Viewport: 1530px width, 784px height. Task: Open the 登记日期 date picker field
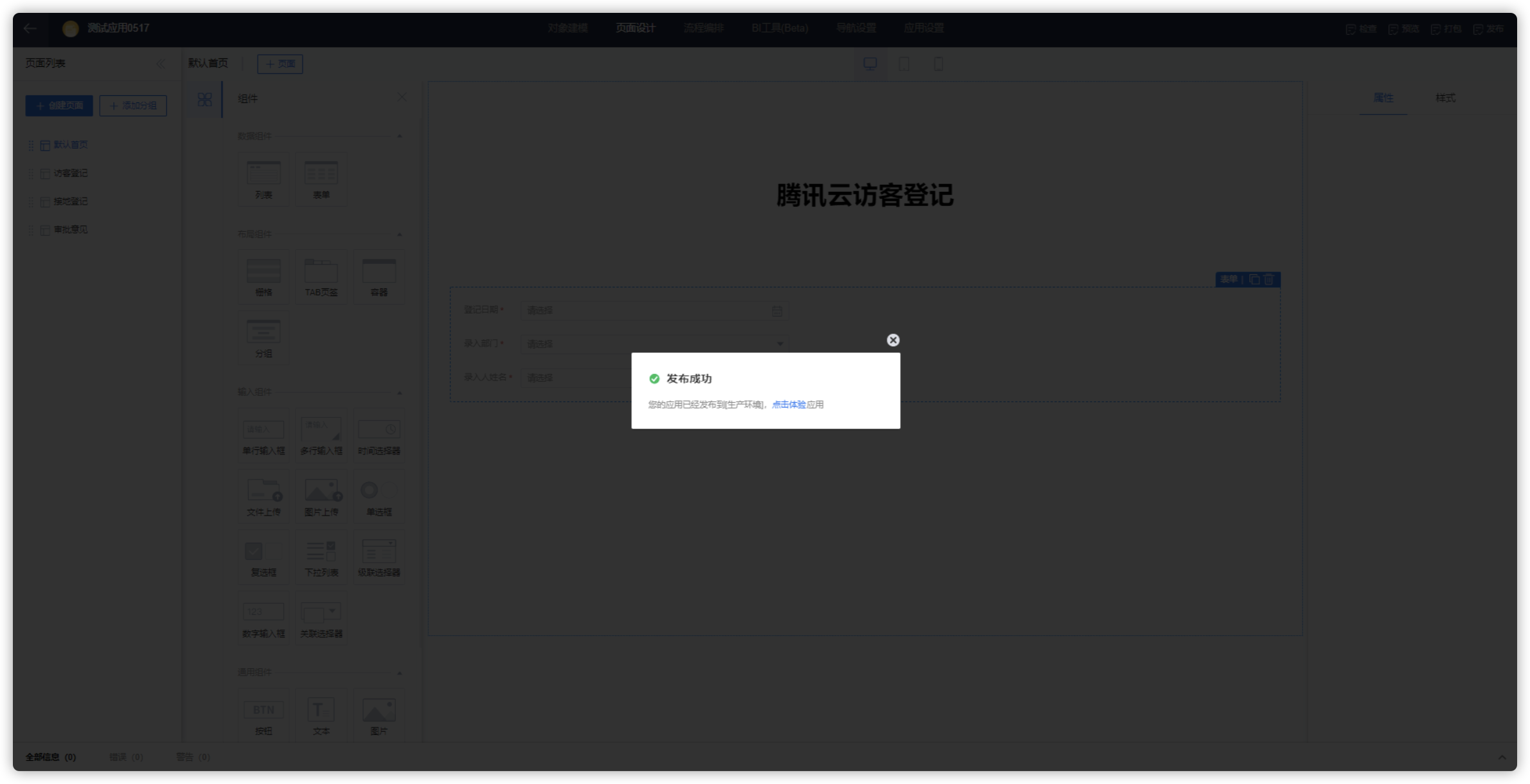click(x=654, y=310)
